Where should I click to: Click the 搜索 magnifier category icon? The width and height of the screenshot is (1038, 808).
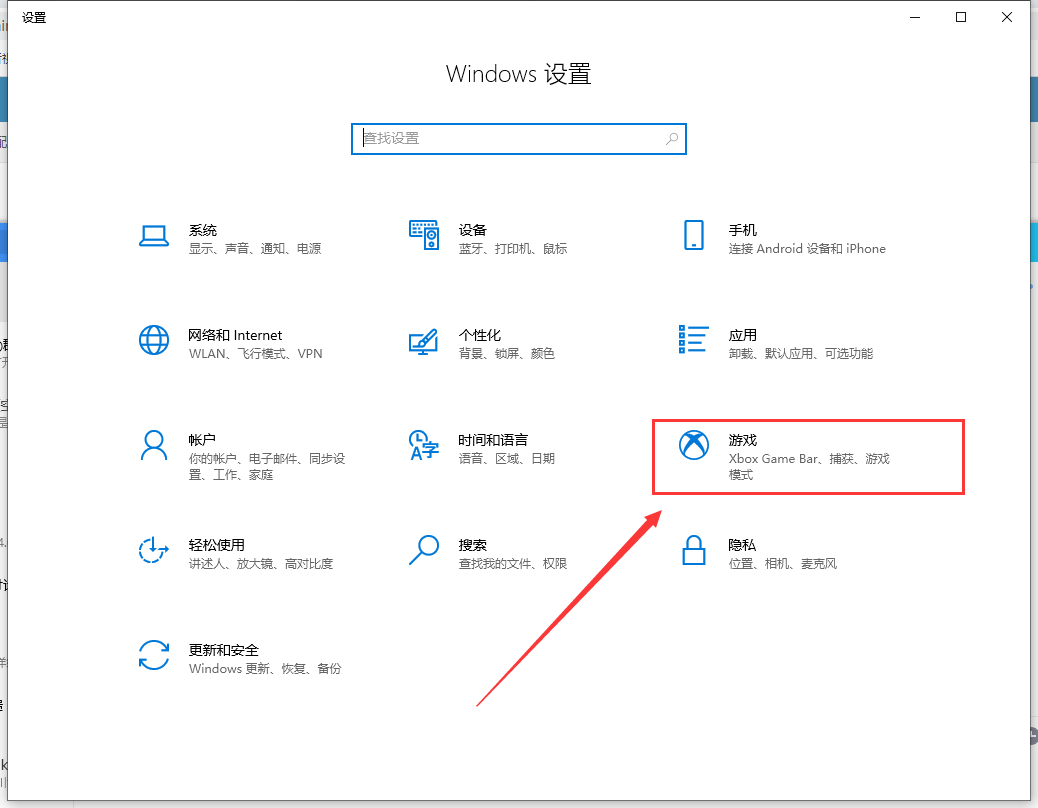424,550
